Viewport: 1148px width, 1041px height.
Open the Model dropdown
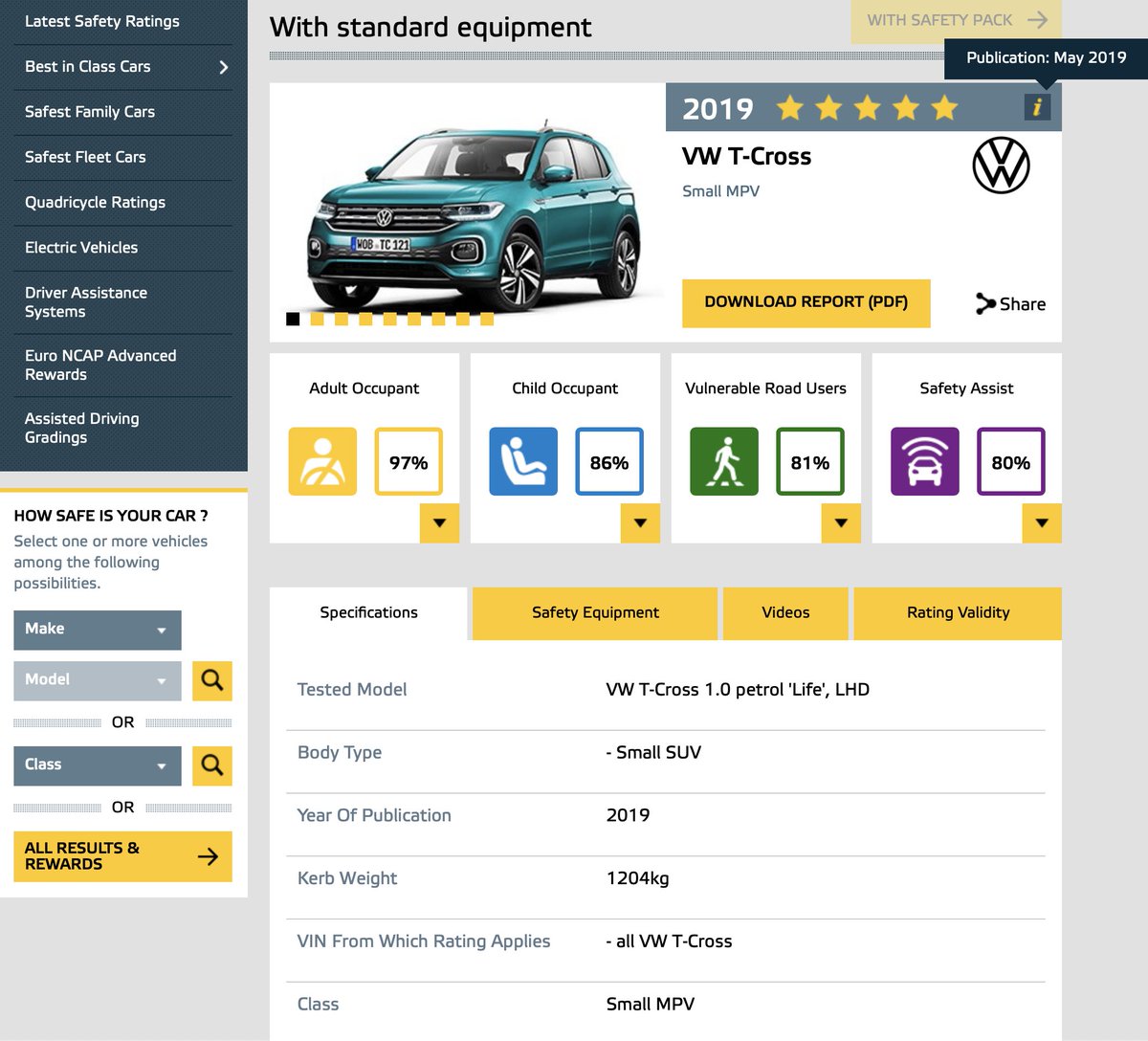point(98,680)
